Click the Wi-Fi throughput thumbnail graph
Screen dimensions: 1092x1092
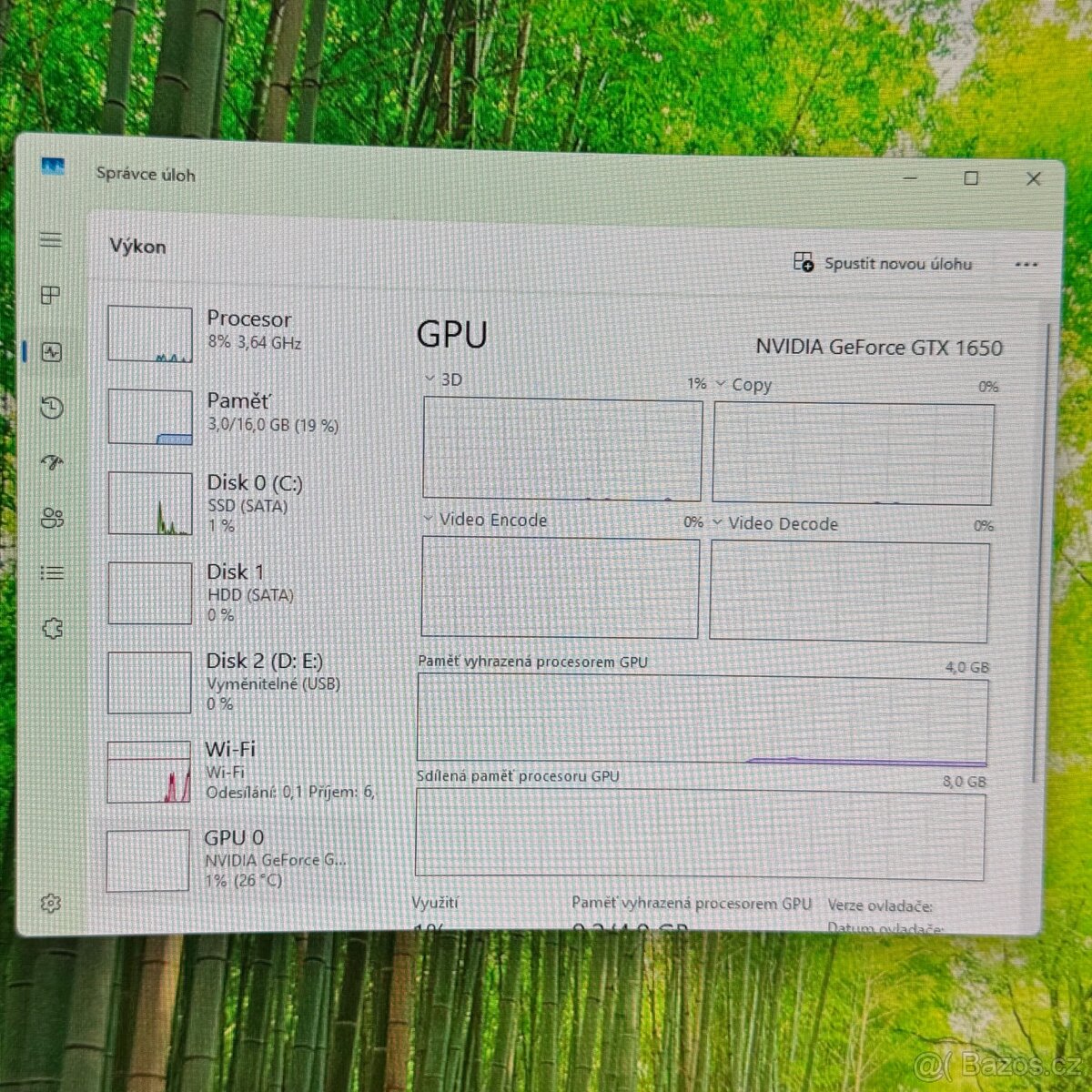pos(148,773)
